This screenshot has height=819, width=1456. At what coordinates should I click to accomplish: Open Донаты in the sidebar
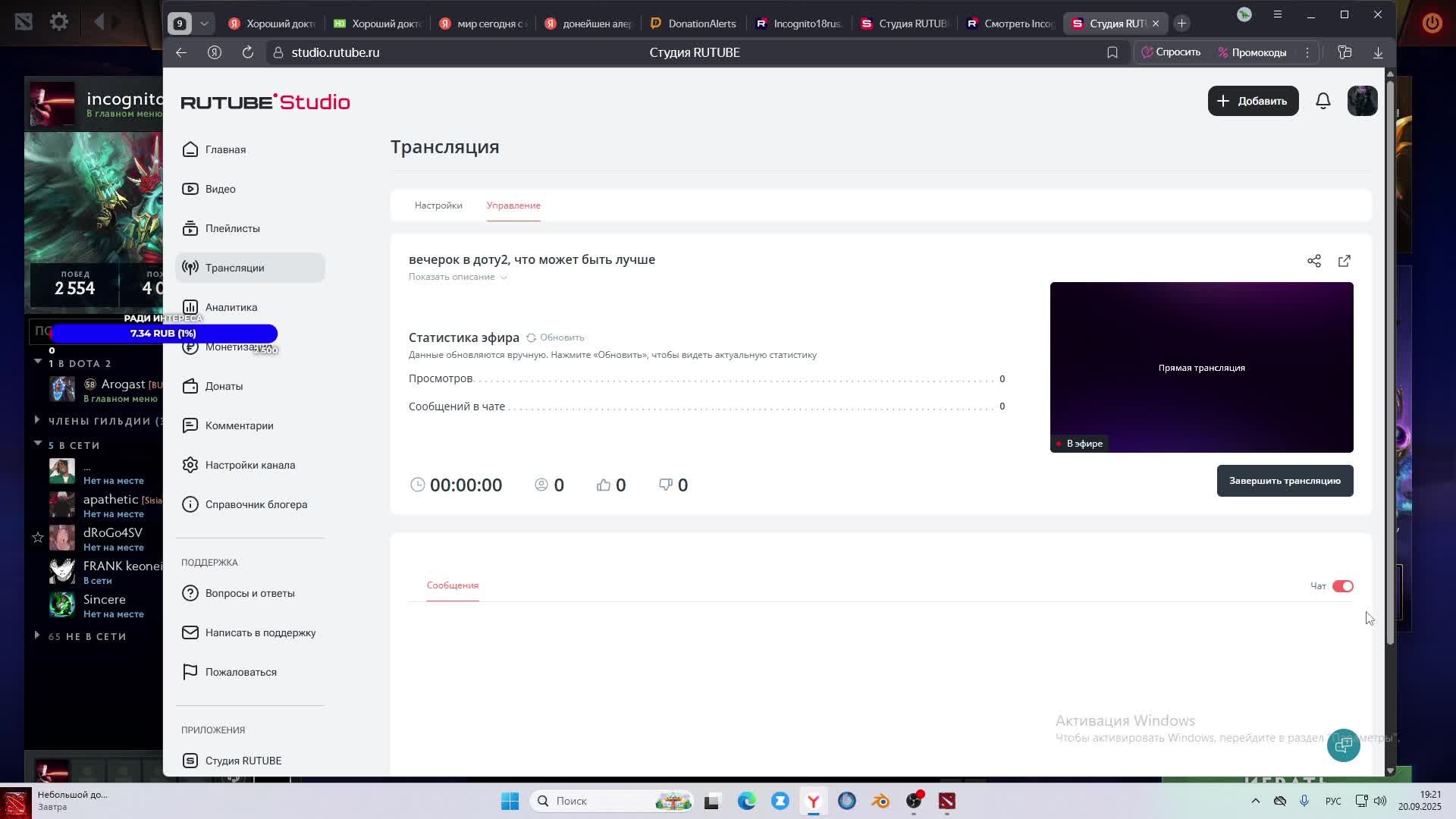[224, 386]
